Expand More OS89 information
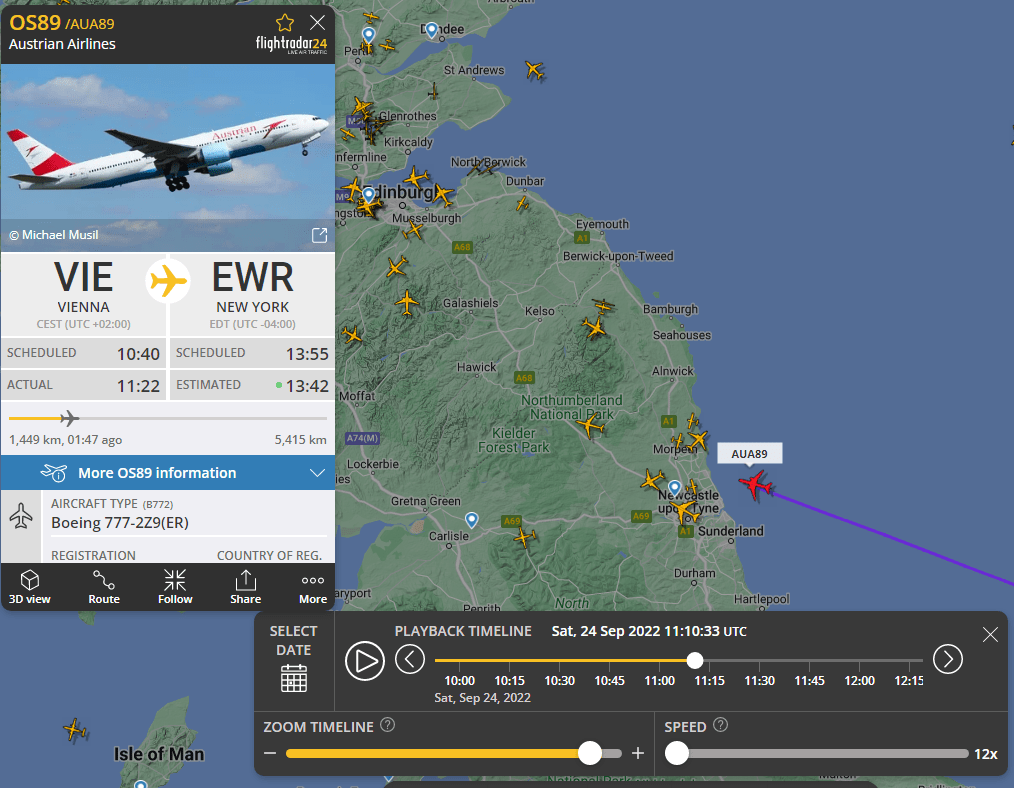This screenshot has width=1014, height=788. 168,473
